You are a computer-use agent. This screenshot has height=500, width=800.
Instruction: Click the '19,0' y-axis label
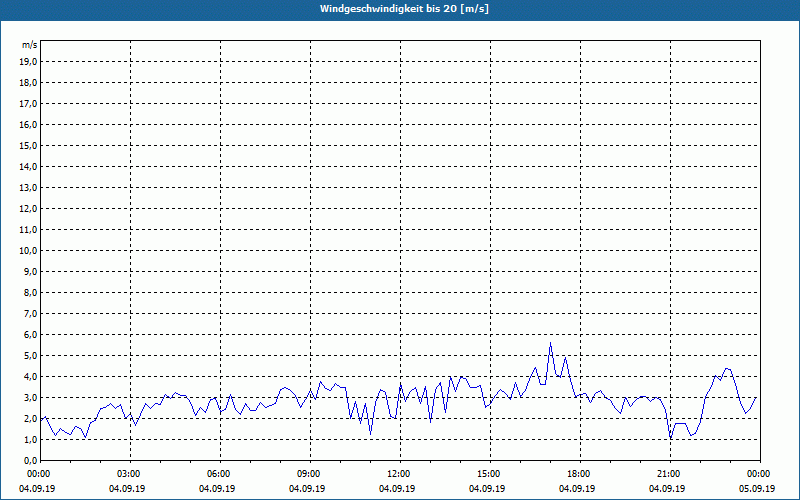pos(29,62)
